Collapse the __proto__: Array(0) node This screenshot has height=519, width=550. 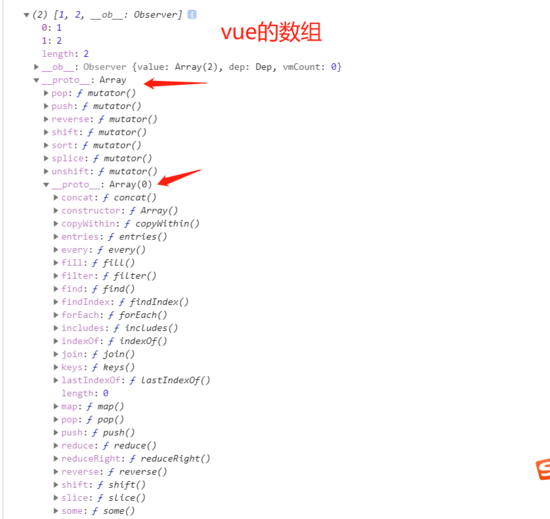(x=46, y=184)
